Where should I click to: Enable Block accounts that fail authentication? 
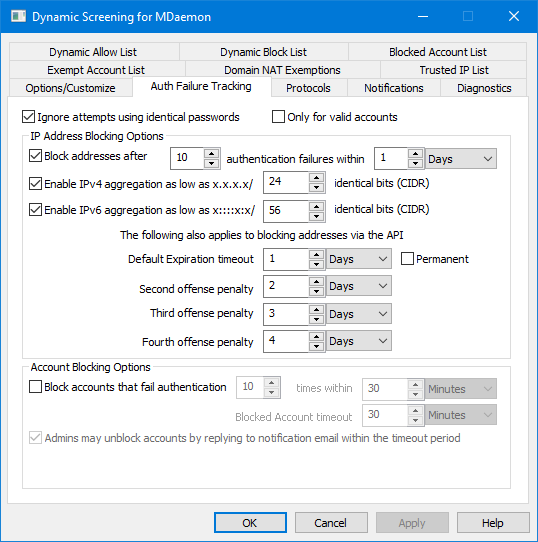point(35,387)
